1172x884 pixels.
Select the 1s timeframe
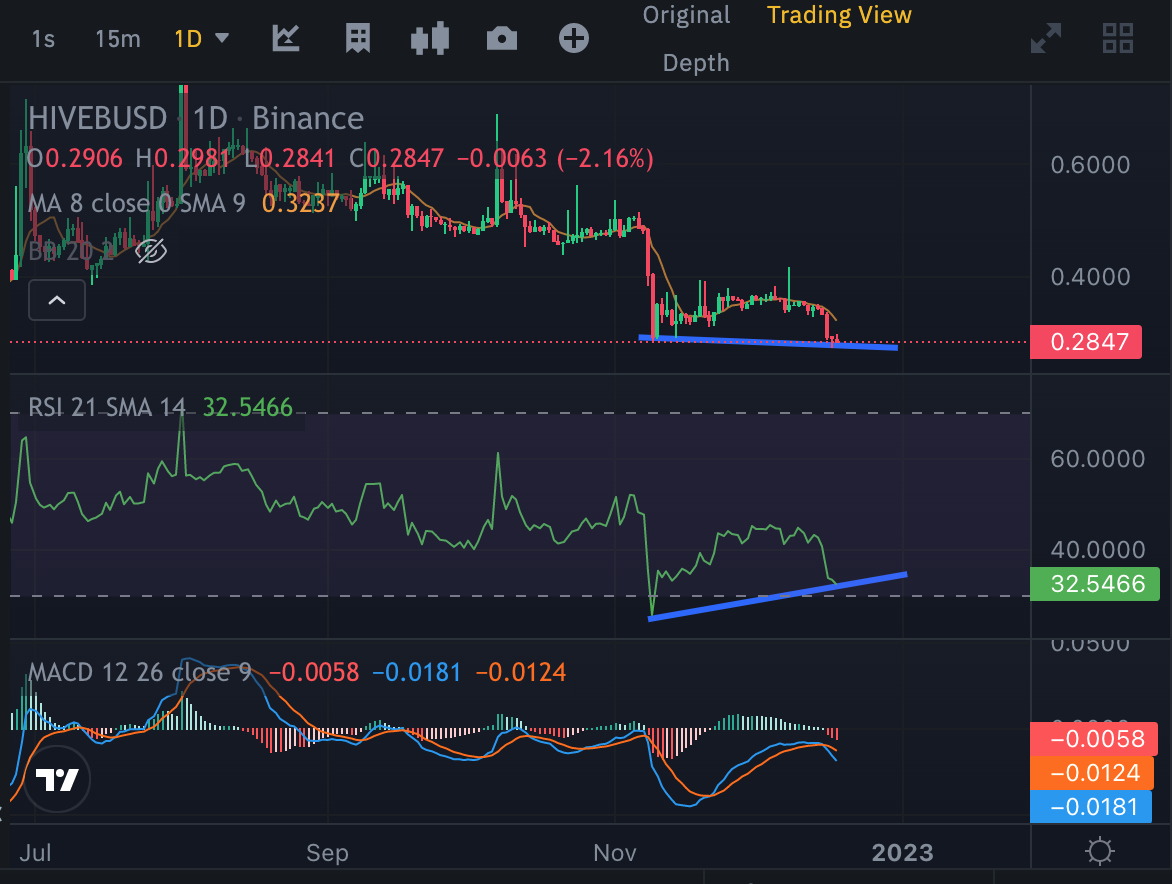click(x=43, y=39)
